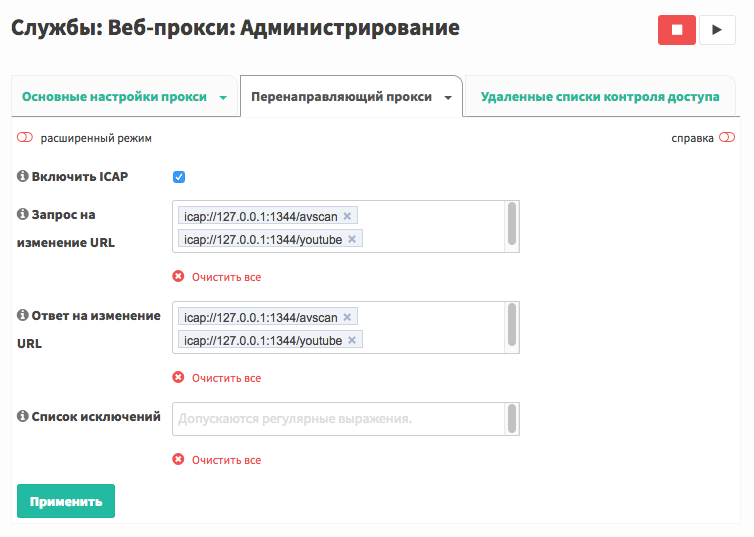Open Удаленные списки контроля доступа tab
This screenshot has width=754, height=537.
600,97
